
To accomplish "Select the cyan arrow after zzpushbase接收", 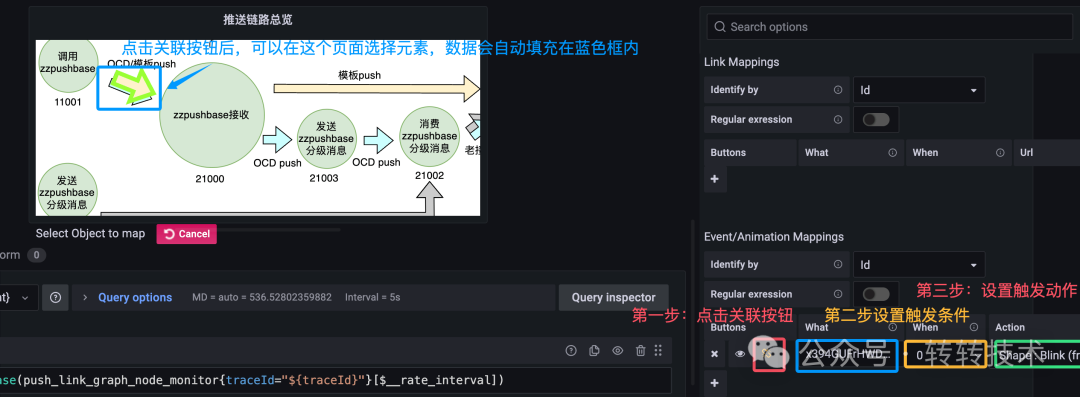I will tap(279, 139).
